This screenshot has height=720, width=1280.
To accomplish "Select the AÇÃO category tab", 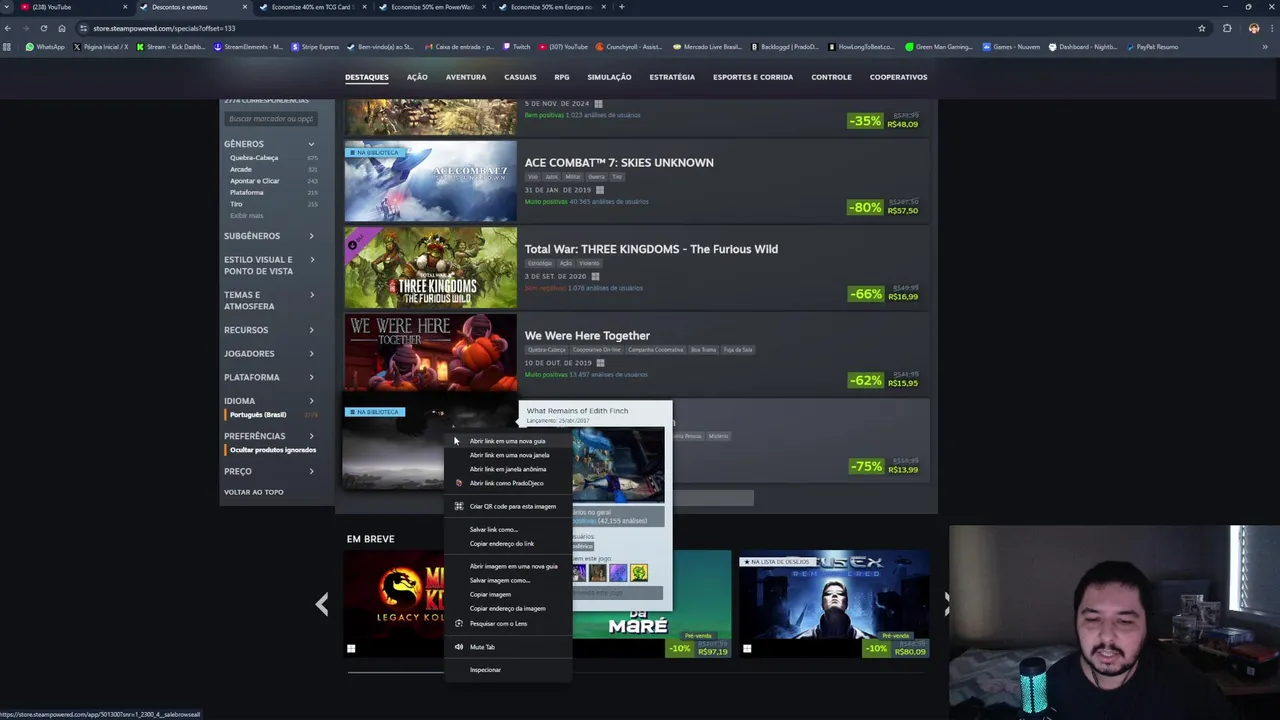I will click(417, 77).
